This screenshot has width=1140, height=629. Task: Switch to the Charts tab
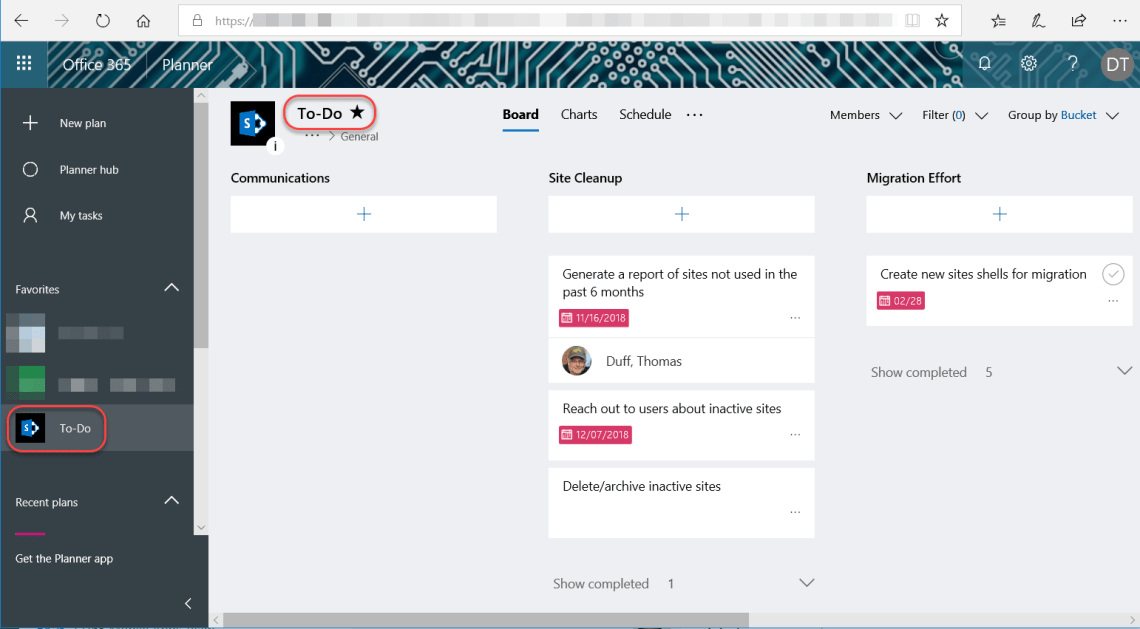point(579,114)
